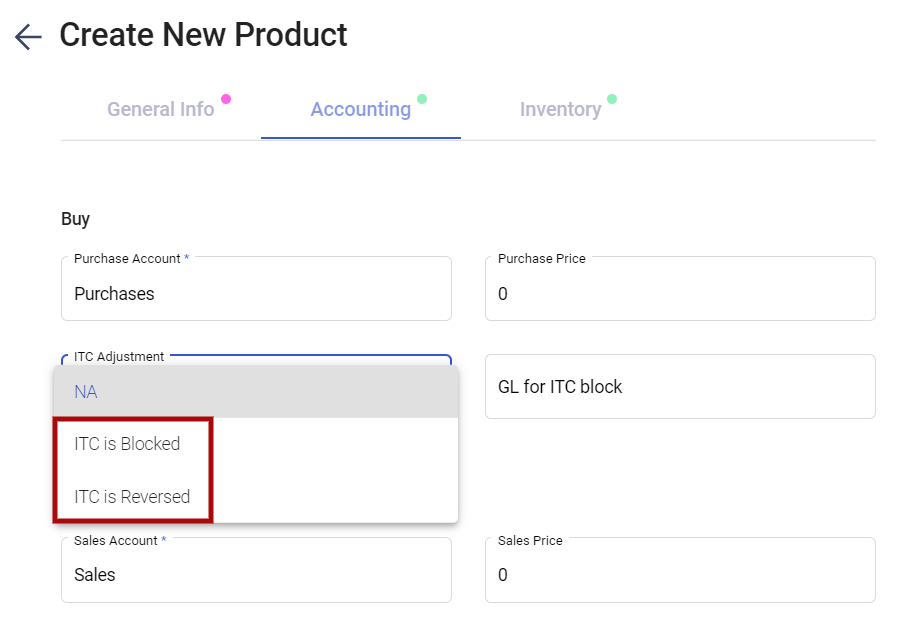909x632 pixels.
Task: Click the green status dot beside Inventory
Action: [x=612, y=99]
